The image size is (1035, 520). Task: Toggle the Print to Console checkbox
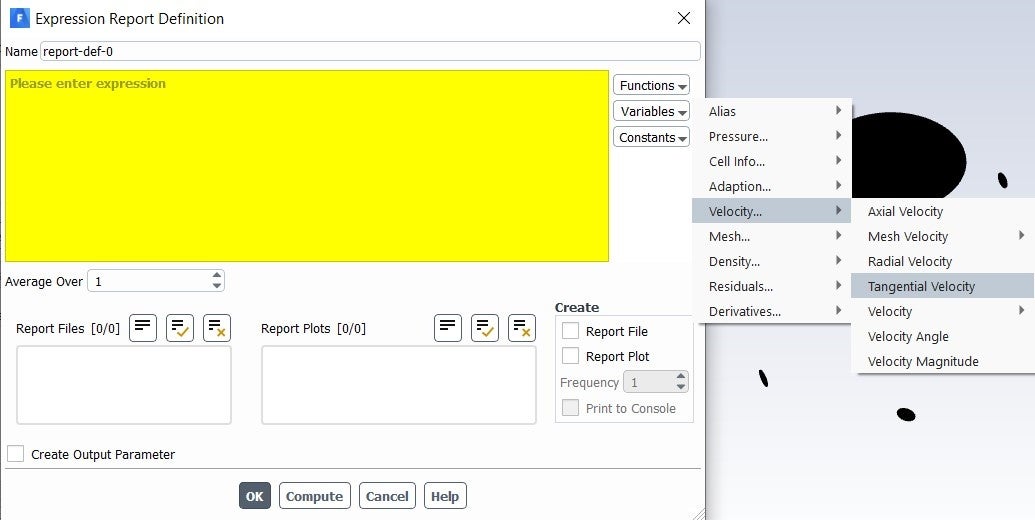click(x=570, y=408)
